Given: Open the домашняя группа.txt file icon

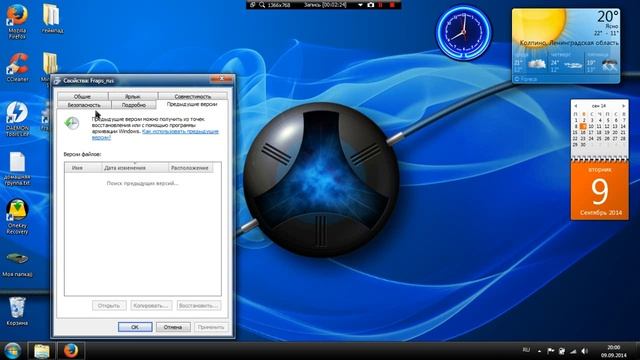Looking at the screenshot, I should [17, 169].
